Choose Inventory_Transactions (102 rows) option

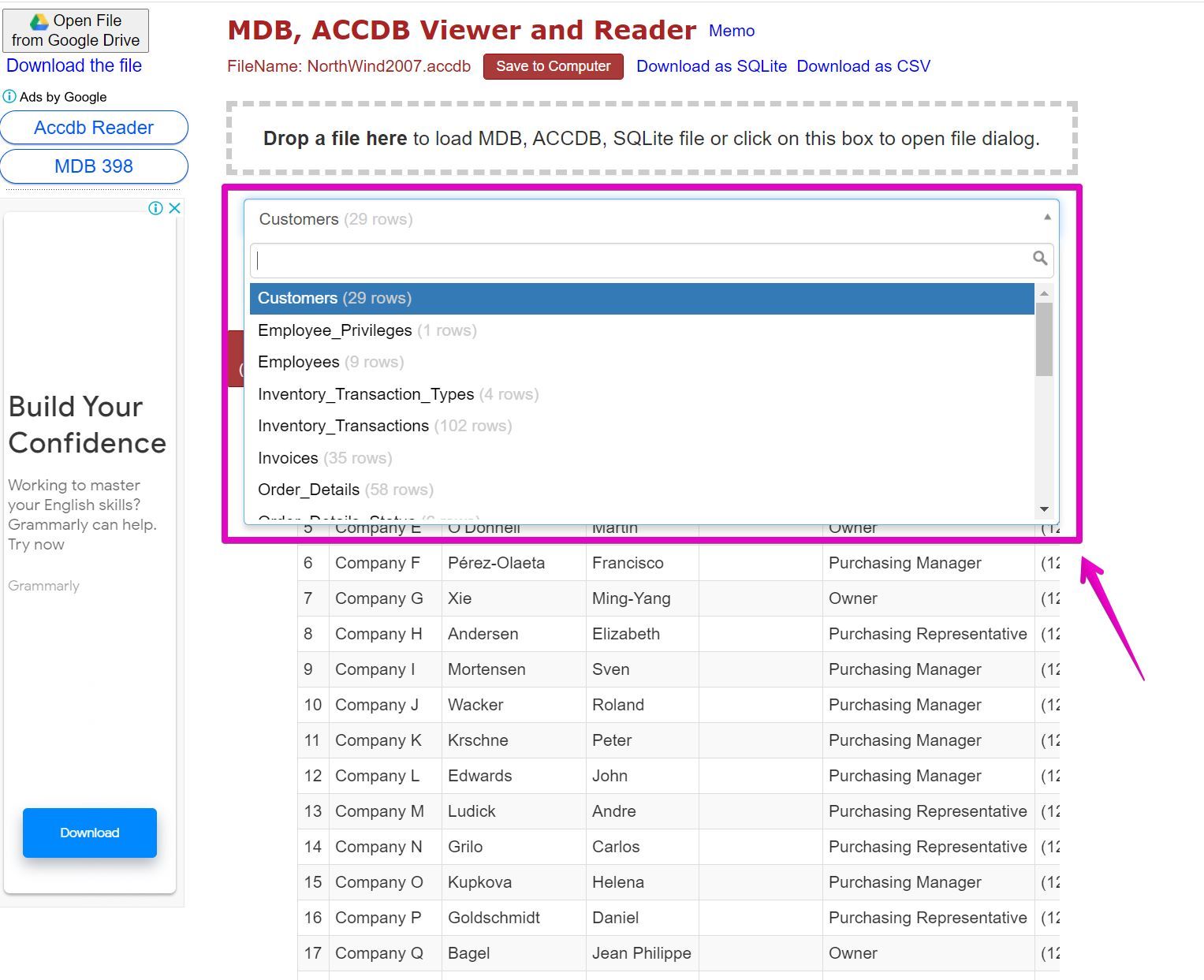tap(642, 426)
